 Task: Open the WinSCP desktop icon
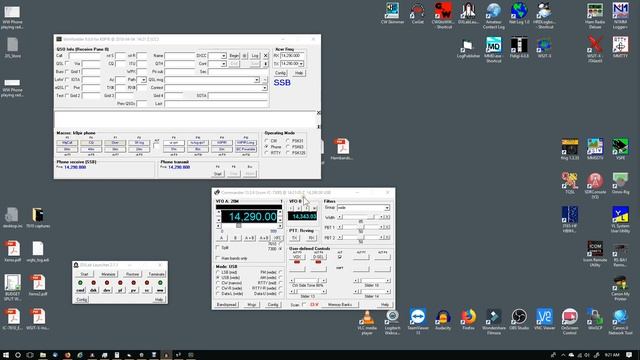coord(595,320)
